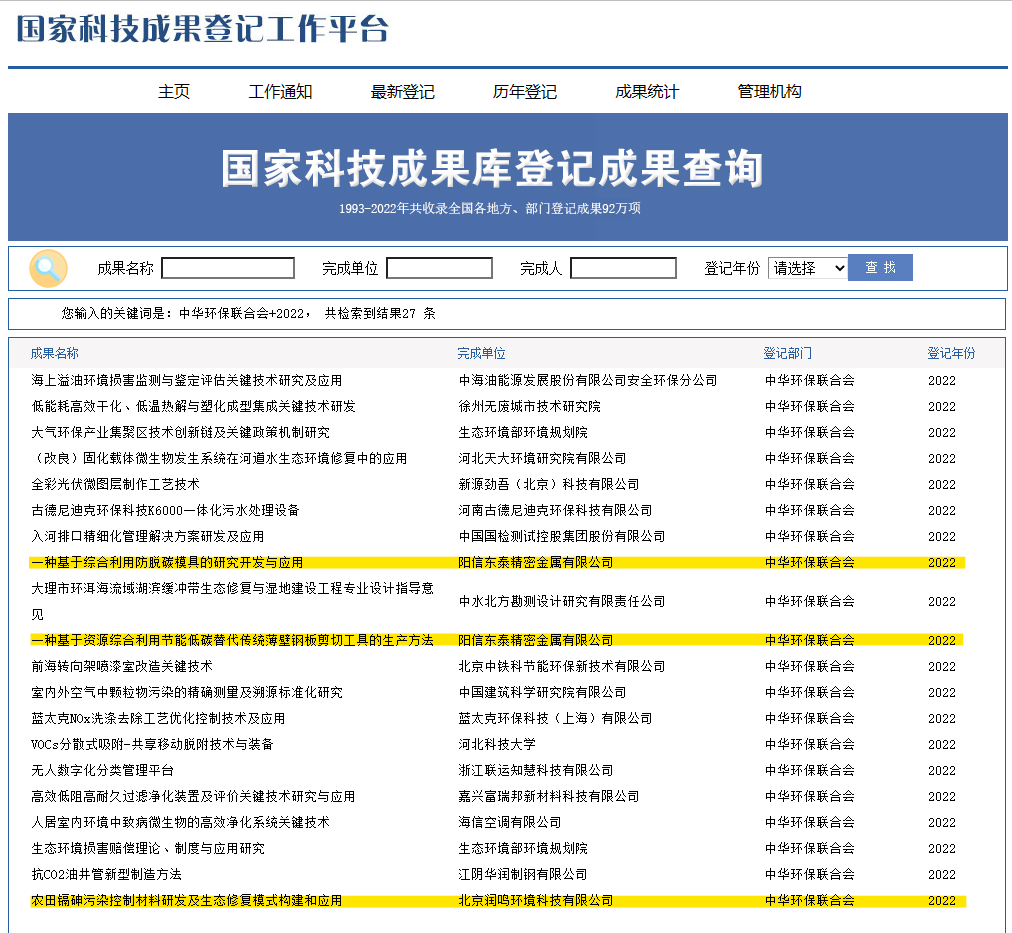
Task: Click the 登记年份 table column header
Action: click(x=951, y=354)
